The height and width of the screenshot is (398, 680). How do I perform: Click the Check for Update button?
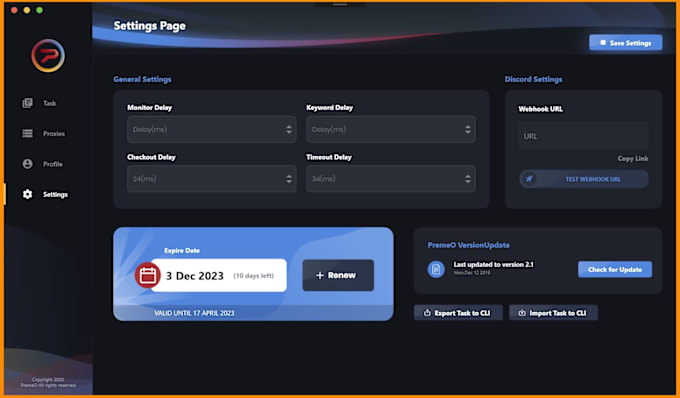[x=615, y=269]
